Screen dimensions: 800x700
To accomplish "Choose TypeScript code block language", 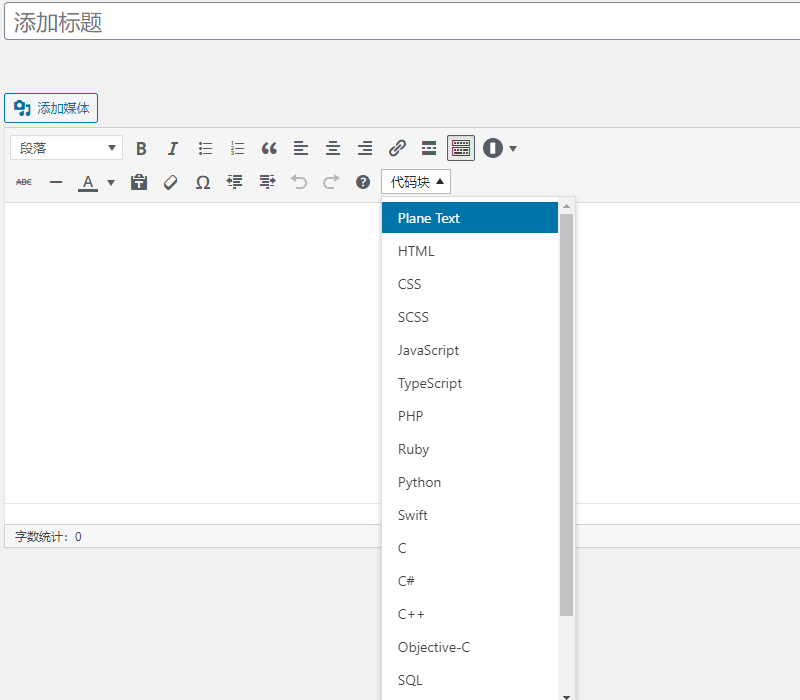I will click(470, 383).
